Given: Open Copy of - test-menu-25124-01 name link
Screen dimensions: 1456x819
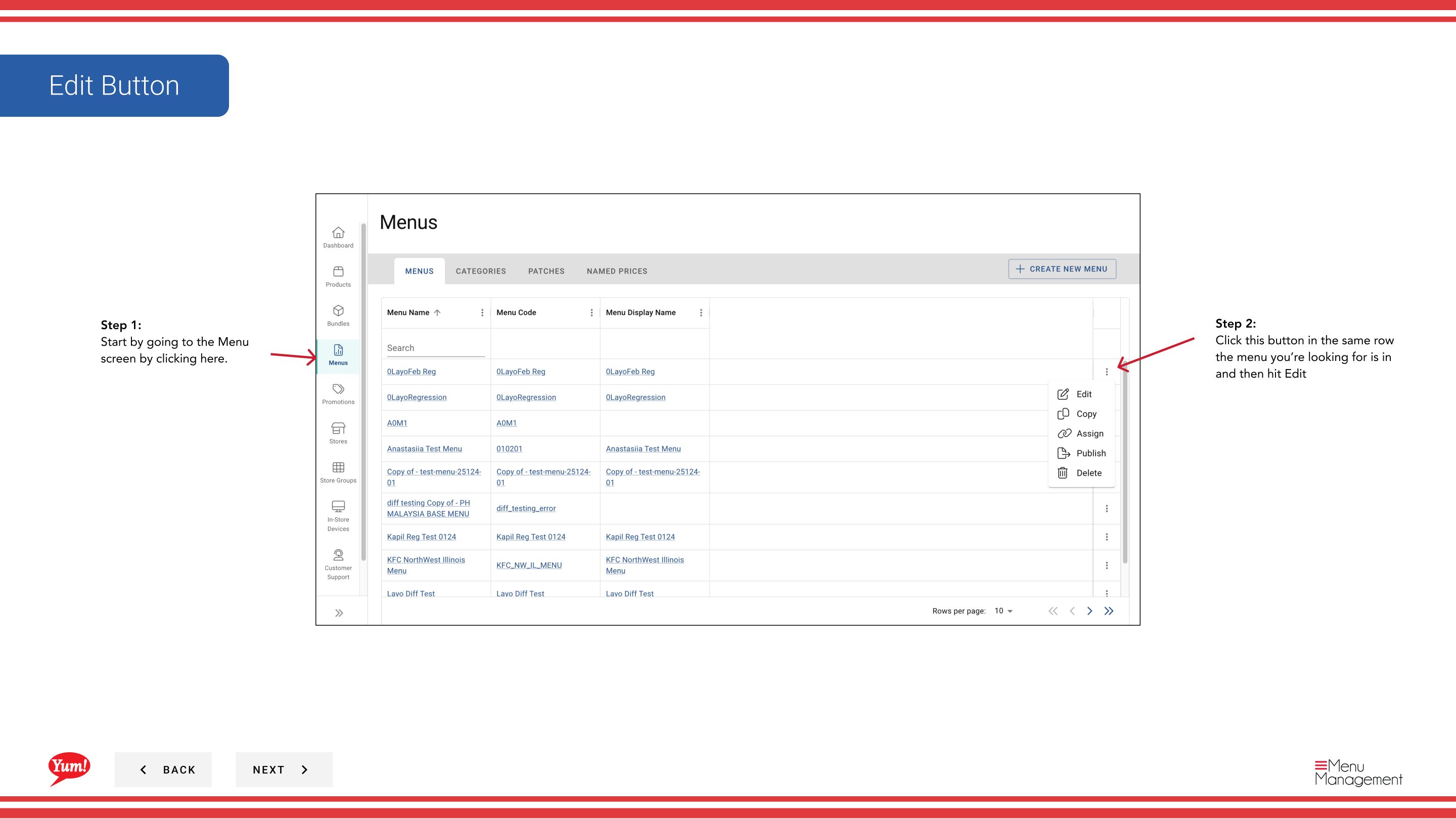Looking at the screenshot, I should pos(434,477).
